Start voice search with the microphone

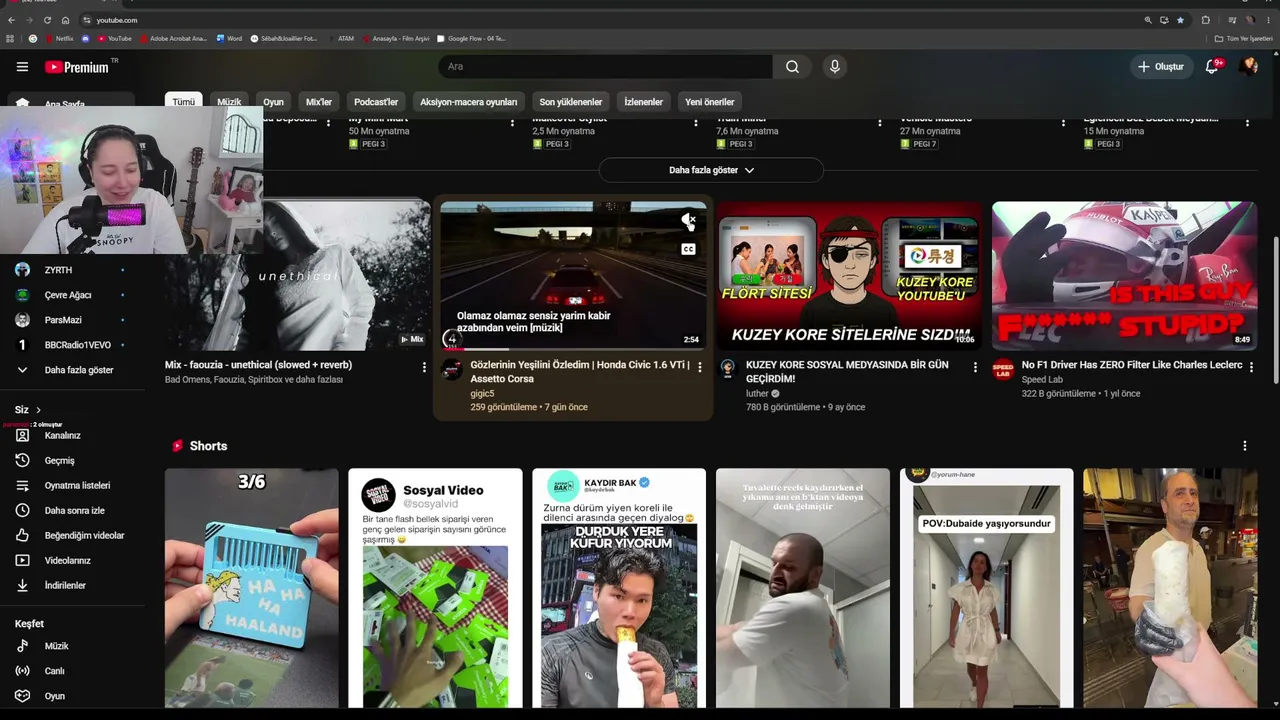835,67
